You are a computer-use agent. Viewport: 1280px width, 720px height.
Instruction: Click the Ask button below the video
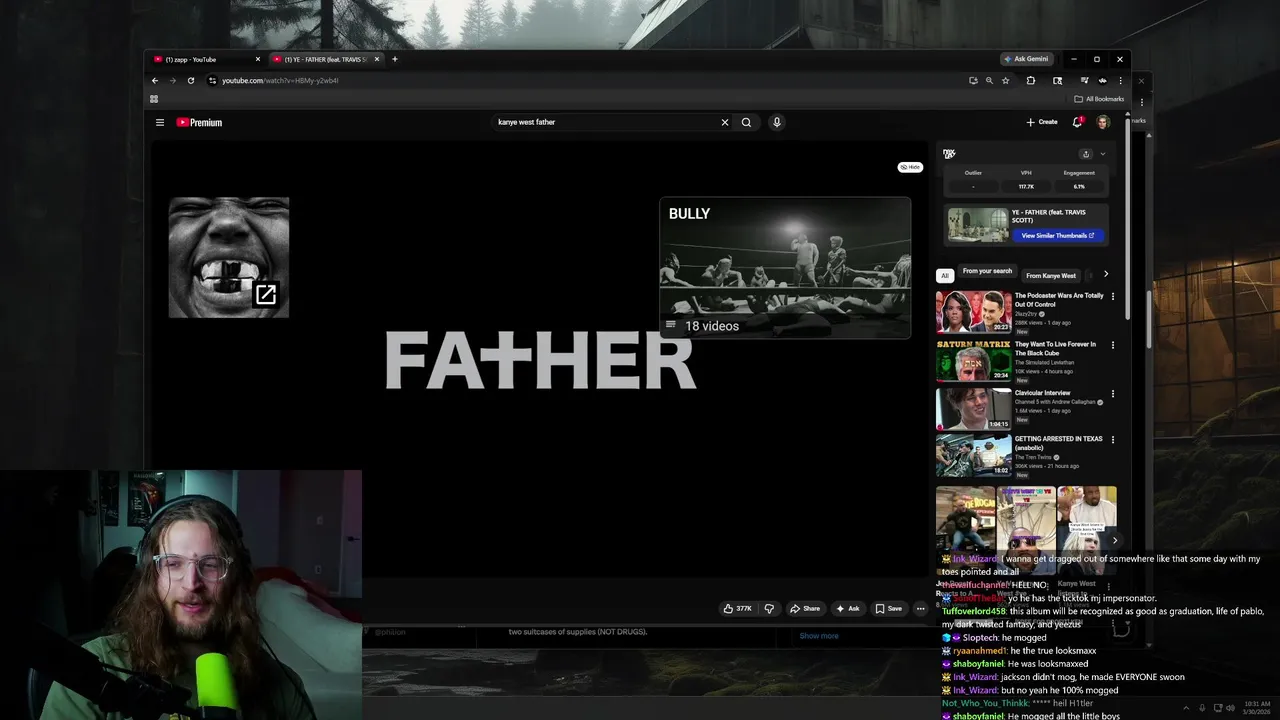(x=847, y=608)
